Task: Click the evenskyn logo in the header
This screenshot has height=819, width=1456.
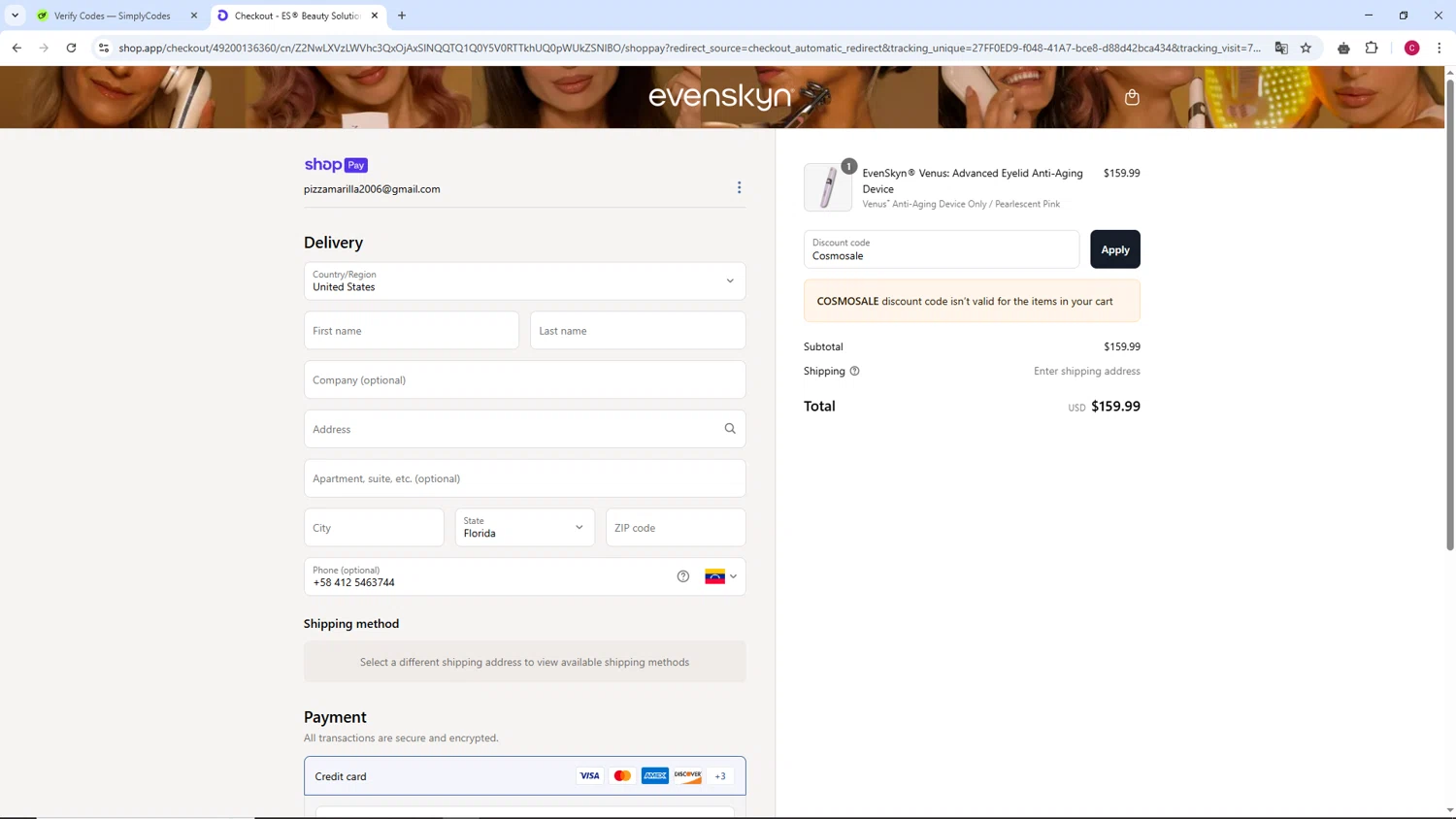Action: point(720,96)
